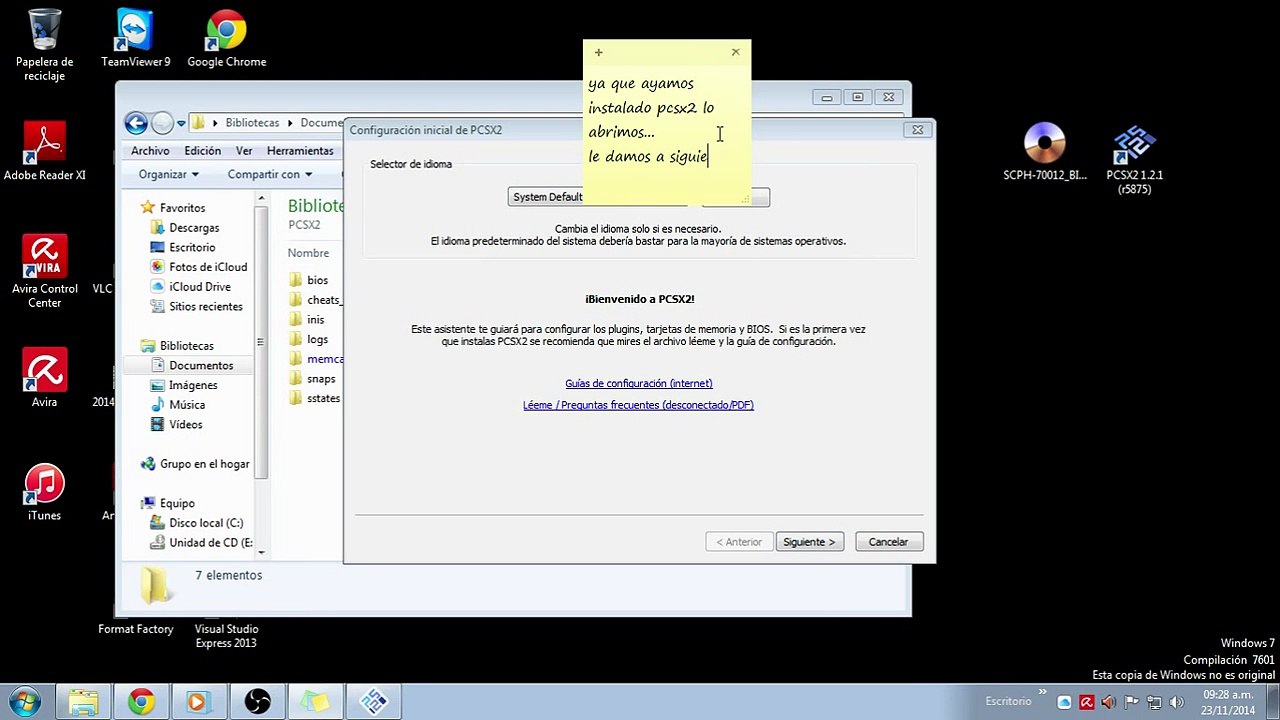1280x720 pixels.
Task: Open Guías de configuración (internet) link
Action: (639, 383)
